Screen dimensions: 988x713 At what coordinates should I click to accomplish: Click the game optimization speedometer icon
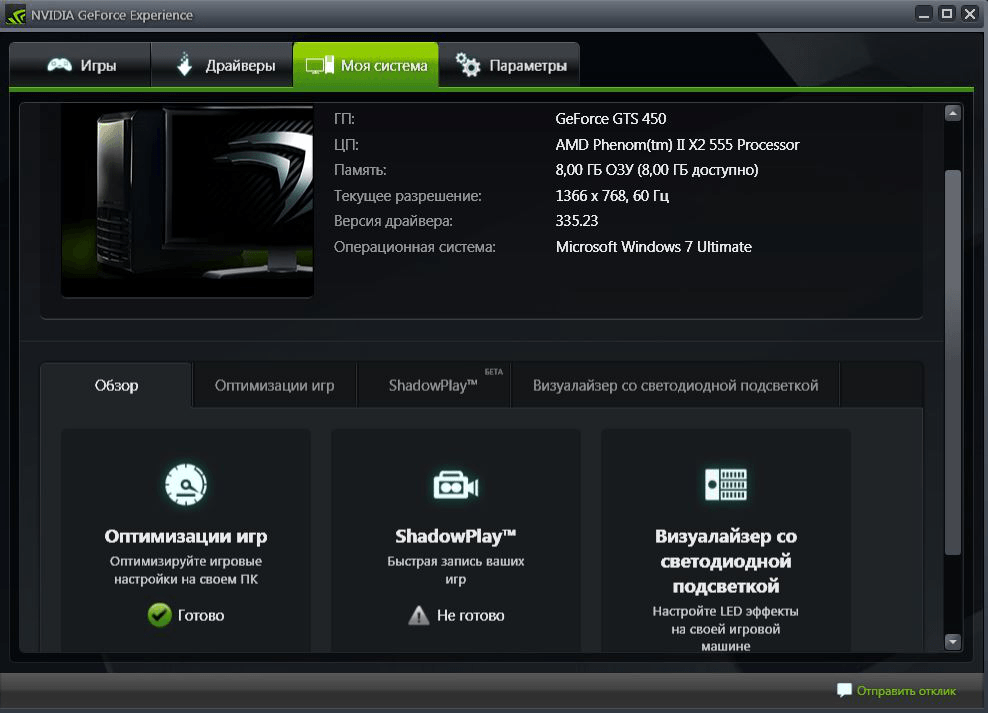point(186,485)
